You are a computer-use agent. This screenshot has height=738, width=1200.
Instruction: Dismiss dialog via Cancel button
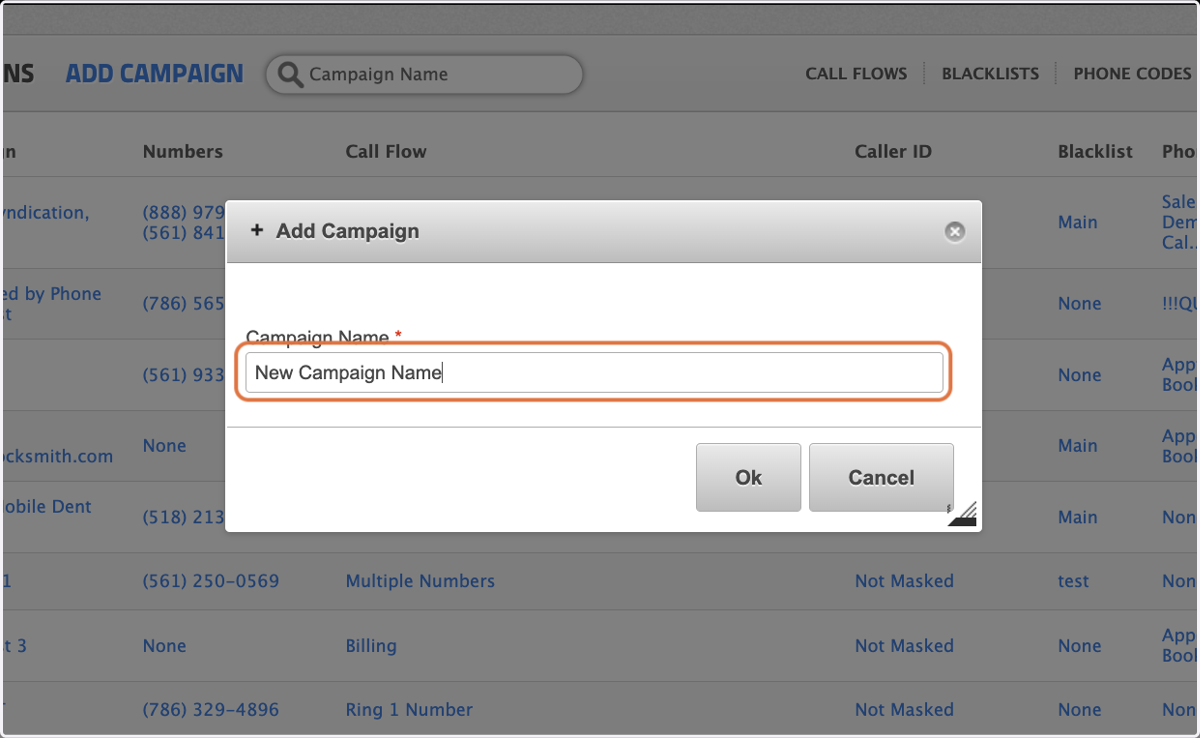(881, 477)
